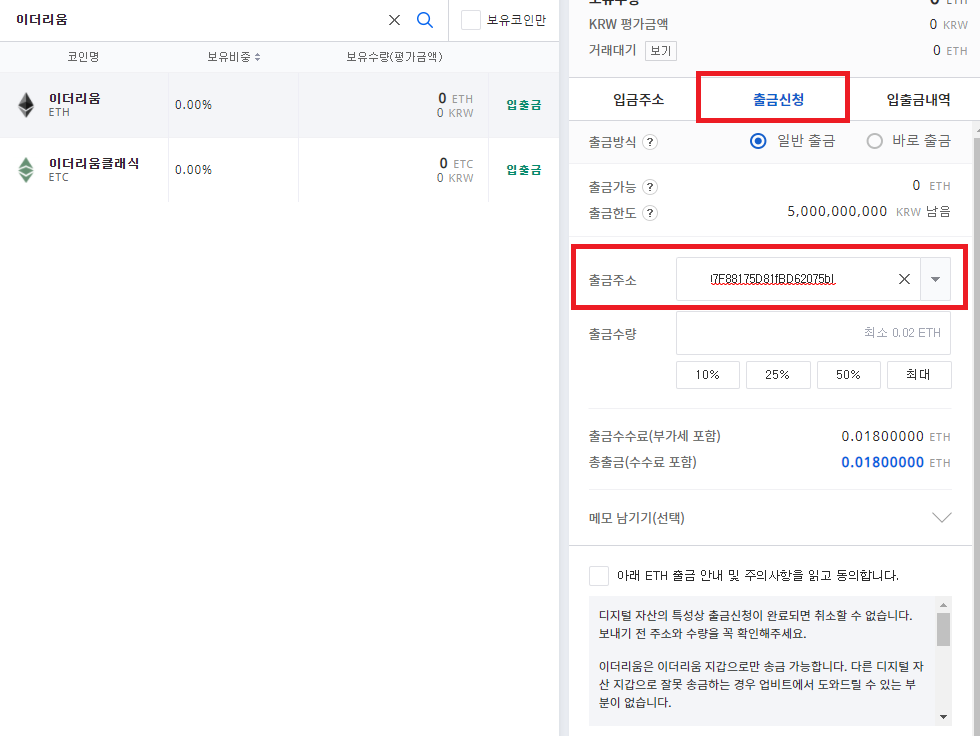
Task: Click 입출금 for 이더리움클래식 row
Action: click(x=524, y=170)
